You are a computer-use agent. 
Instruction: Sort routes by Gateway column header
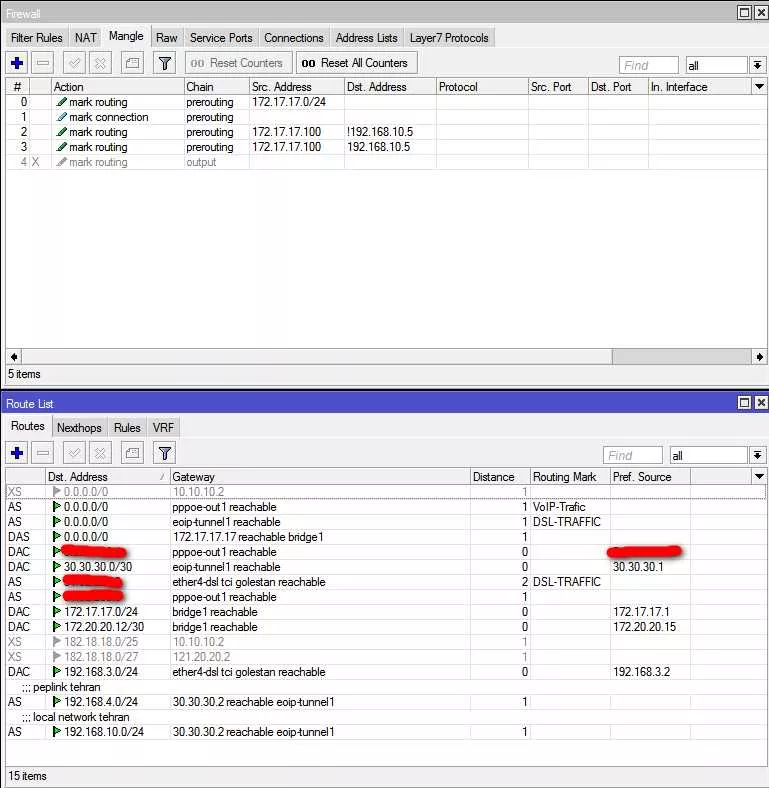[320, 476]
